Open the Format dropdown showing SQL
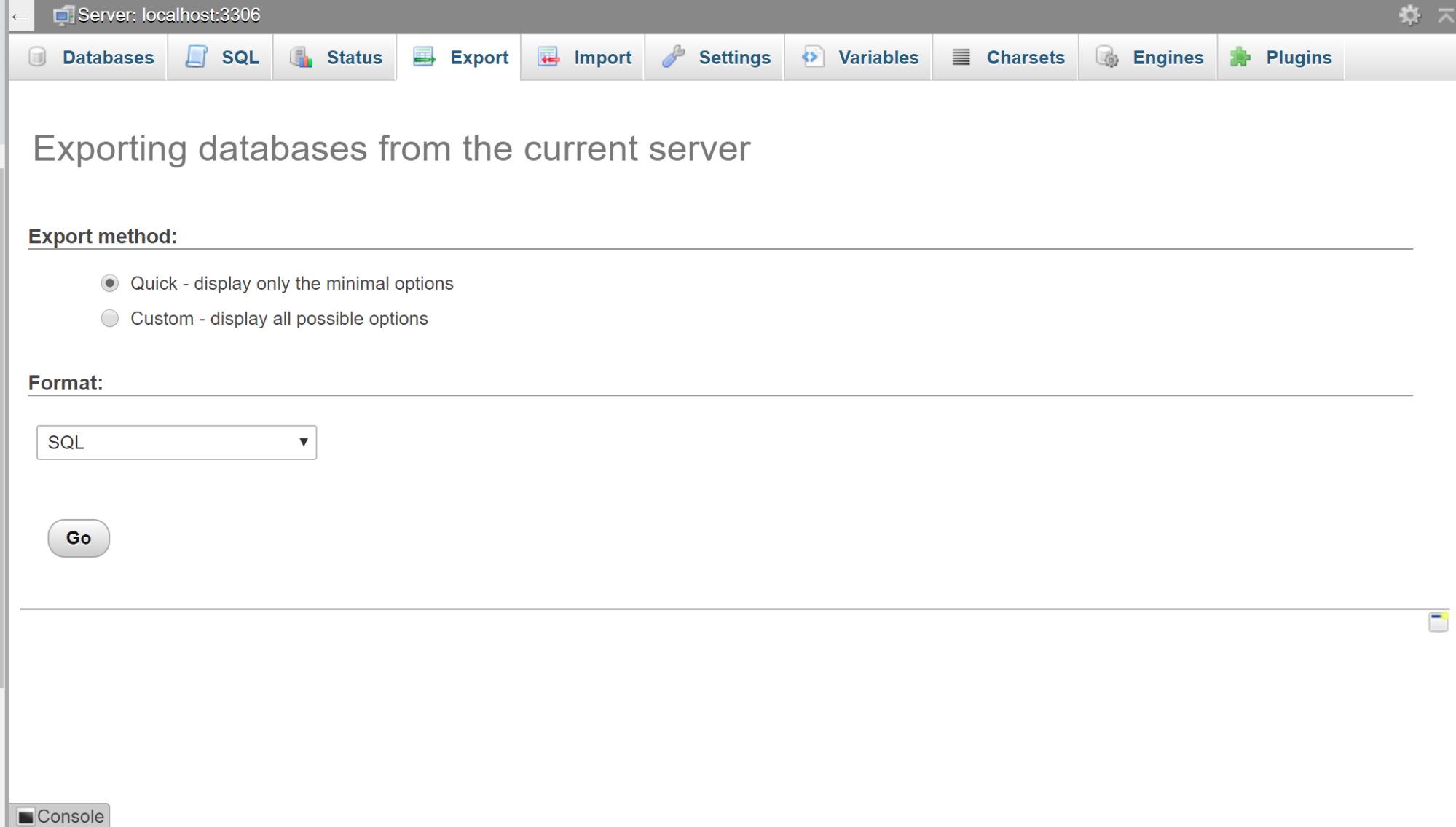The width and height of the screenshot is (1456, 827). [176, 443]
